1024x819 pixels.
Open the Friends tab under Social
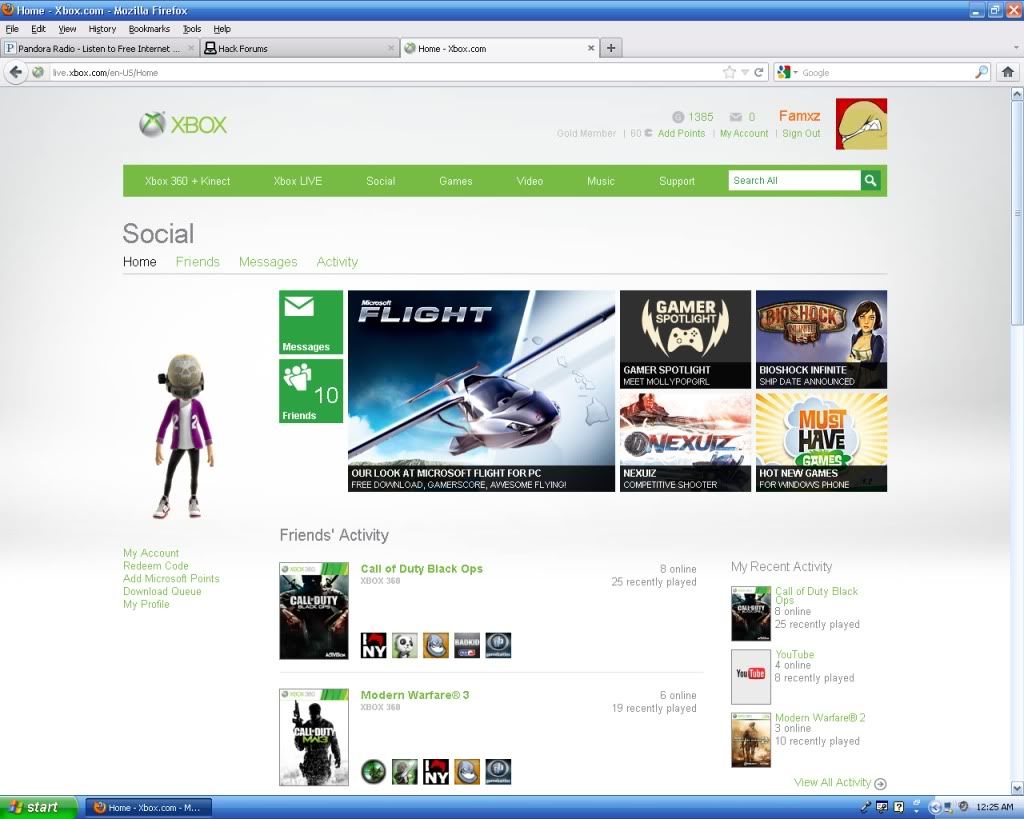click(x=198, y=262)
